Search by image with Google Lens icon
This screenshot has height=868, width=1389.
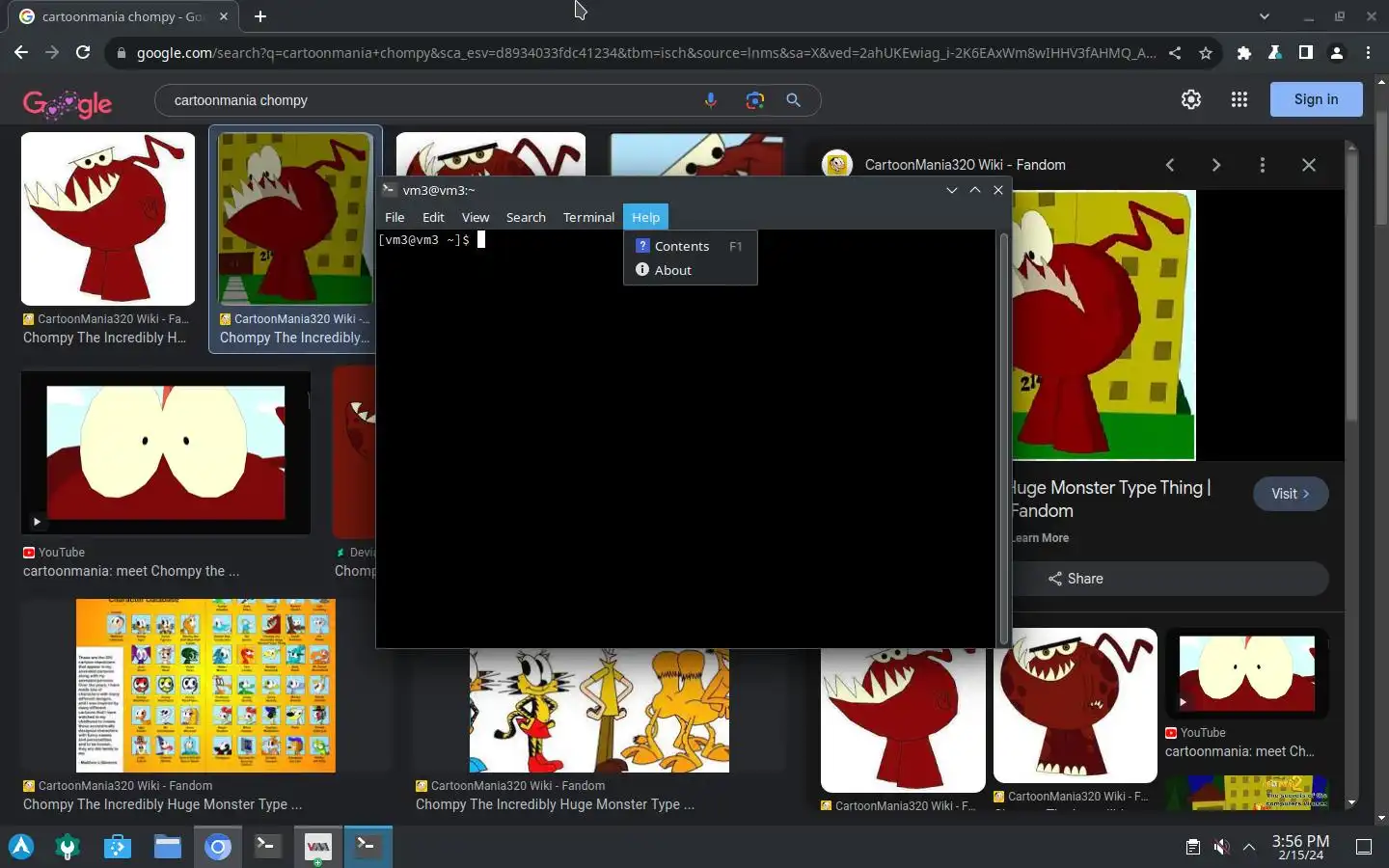coord(754,100)
